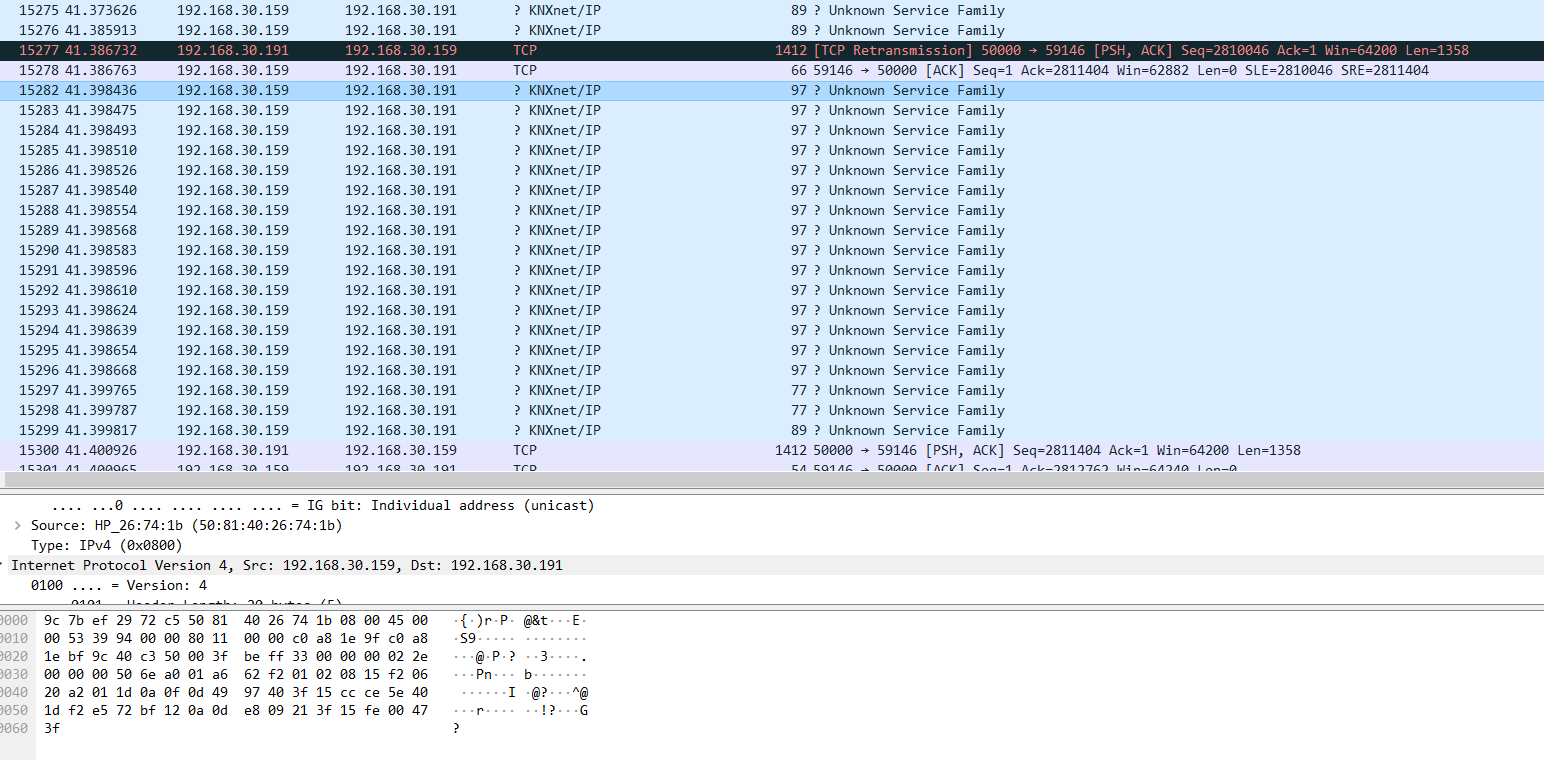Viewport: 1544px width, 760px height.
Task: Select the IG bit Individual address line
Action: point(322,505)
